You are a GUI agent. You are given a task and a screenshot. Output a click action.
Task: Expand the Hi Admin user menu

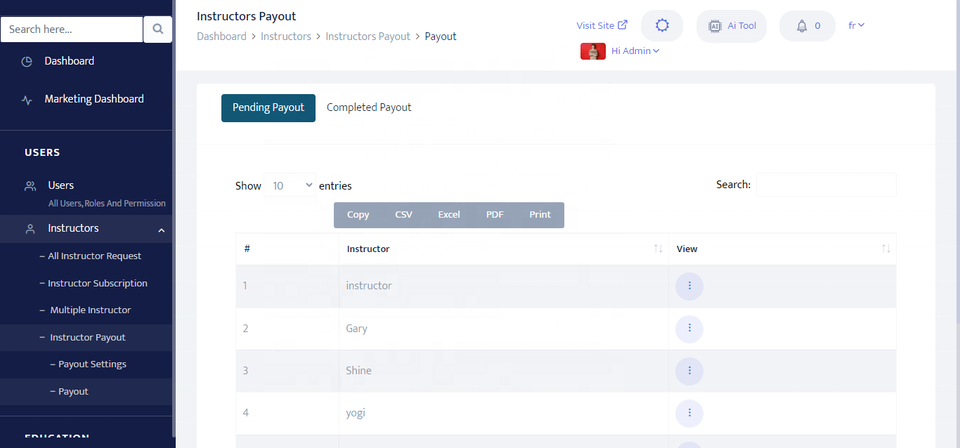[635, 51]
